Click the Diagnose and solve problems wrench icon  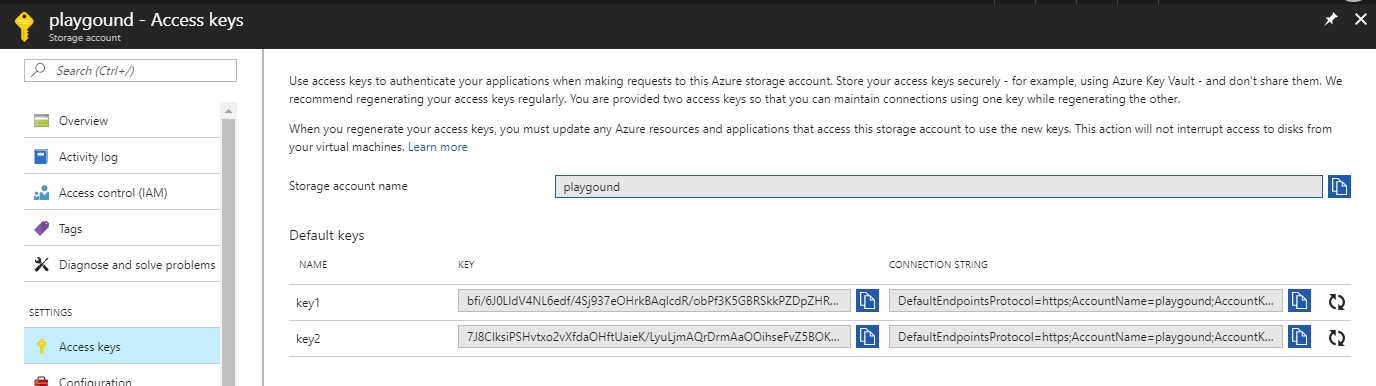(x=41, y=265)
